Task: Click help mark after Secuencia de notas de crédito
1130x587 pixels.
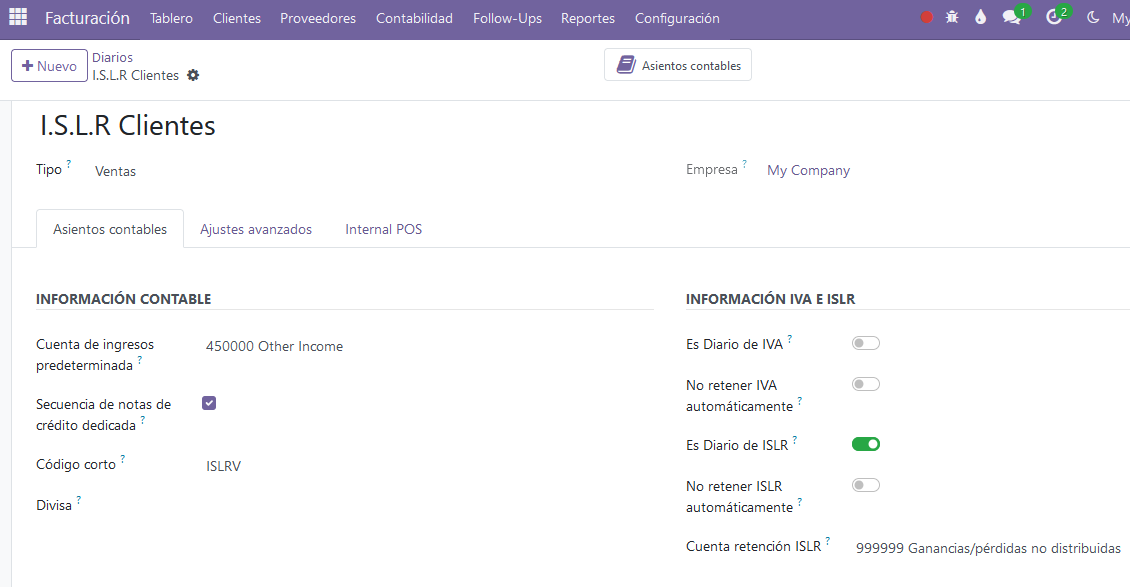Action: [x=143, y=420]
